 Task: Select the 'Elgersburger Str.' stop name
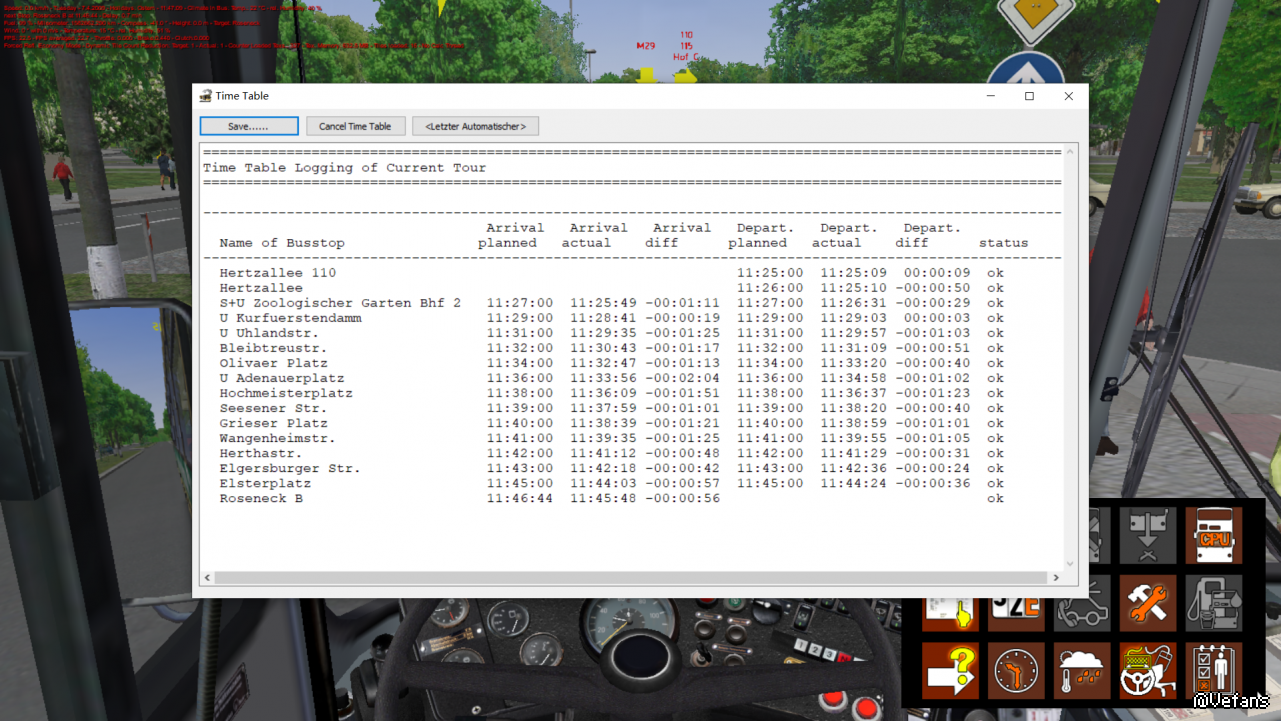coord(290,468)
